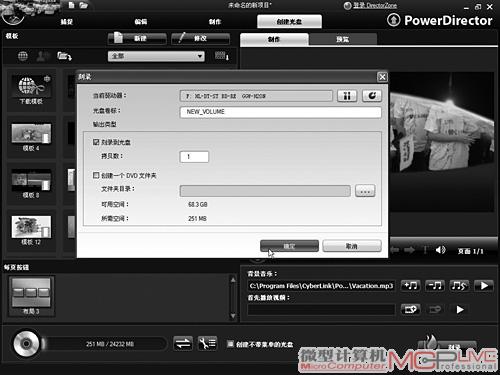
Task: Click the add background music icon
Action: 410,286
